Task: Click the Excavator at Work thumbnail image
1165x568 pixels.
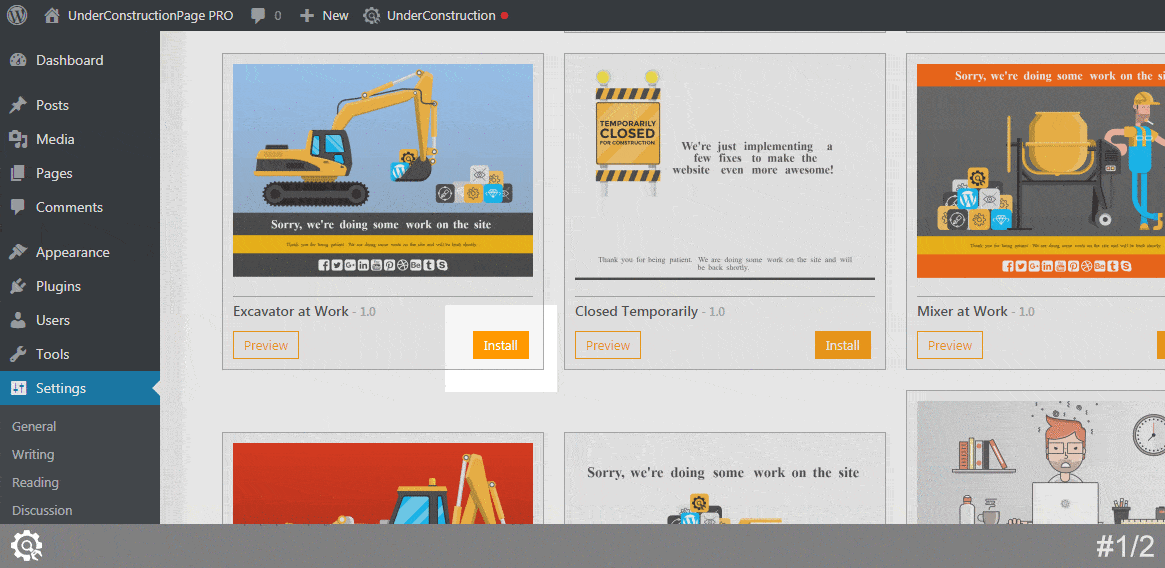Action: (x=383, y=170)
